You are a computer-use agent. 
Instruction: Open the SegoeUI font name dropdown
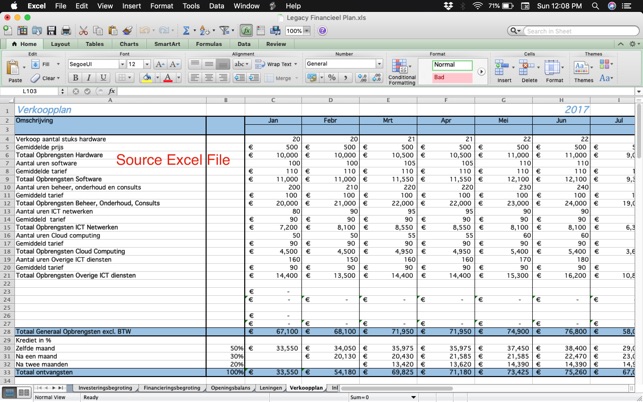122,64
